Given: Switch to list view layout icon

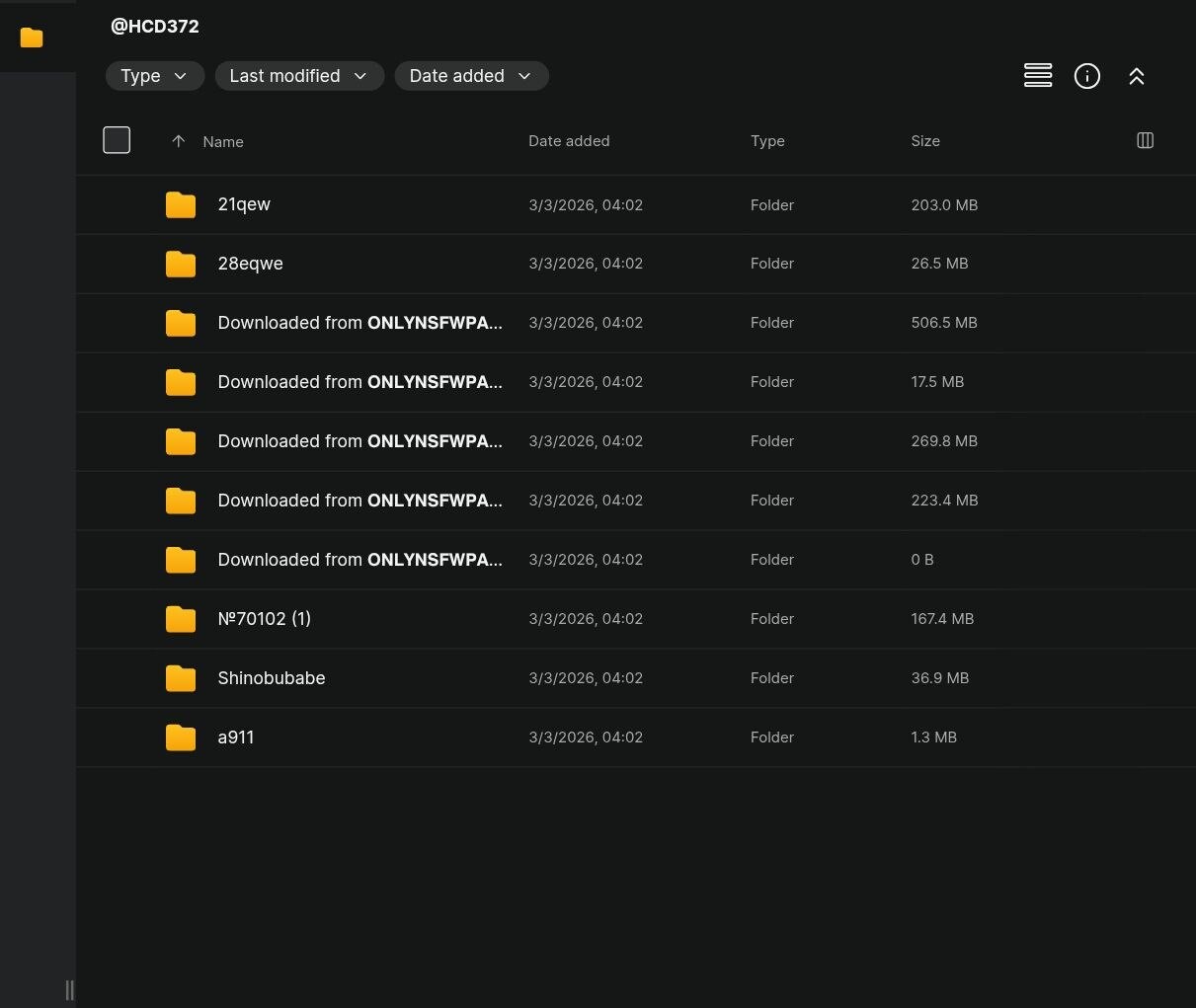Looking at the screenshot, I should [1037, 76].
